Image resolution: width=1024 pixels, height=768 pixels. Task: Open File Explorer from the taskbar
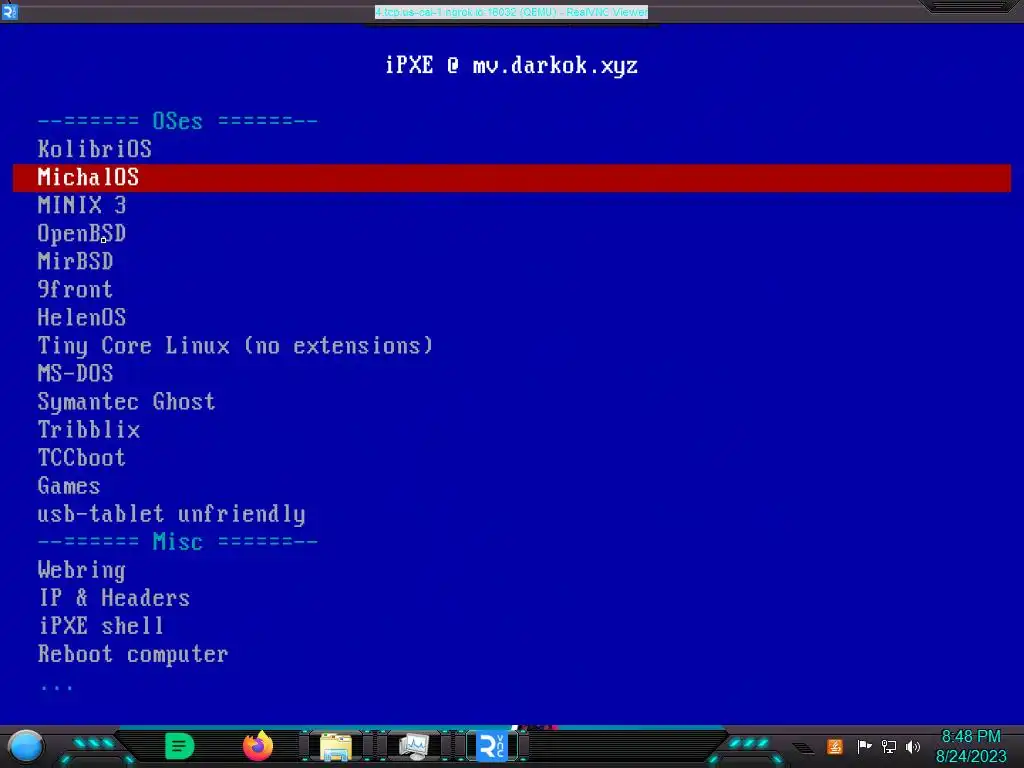(336, 747)
